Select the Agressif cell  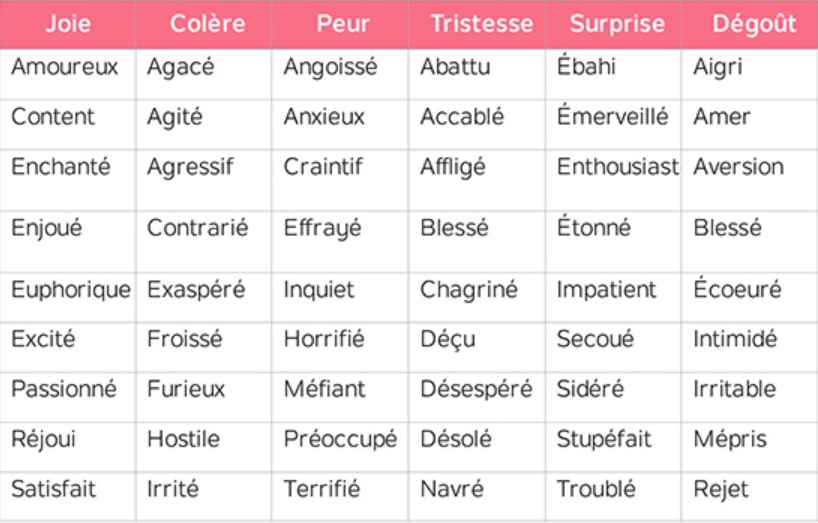click(190, 167)
